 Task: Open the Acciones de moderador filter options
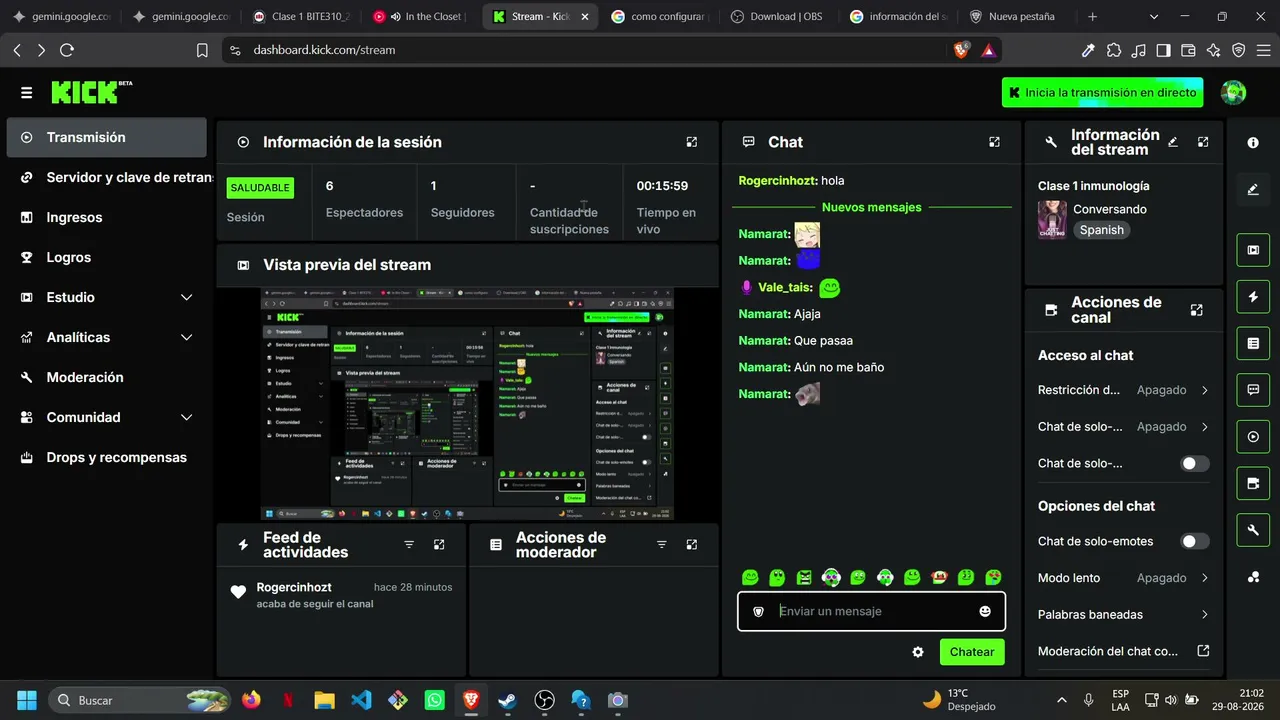(x=661, y=545)
